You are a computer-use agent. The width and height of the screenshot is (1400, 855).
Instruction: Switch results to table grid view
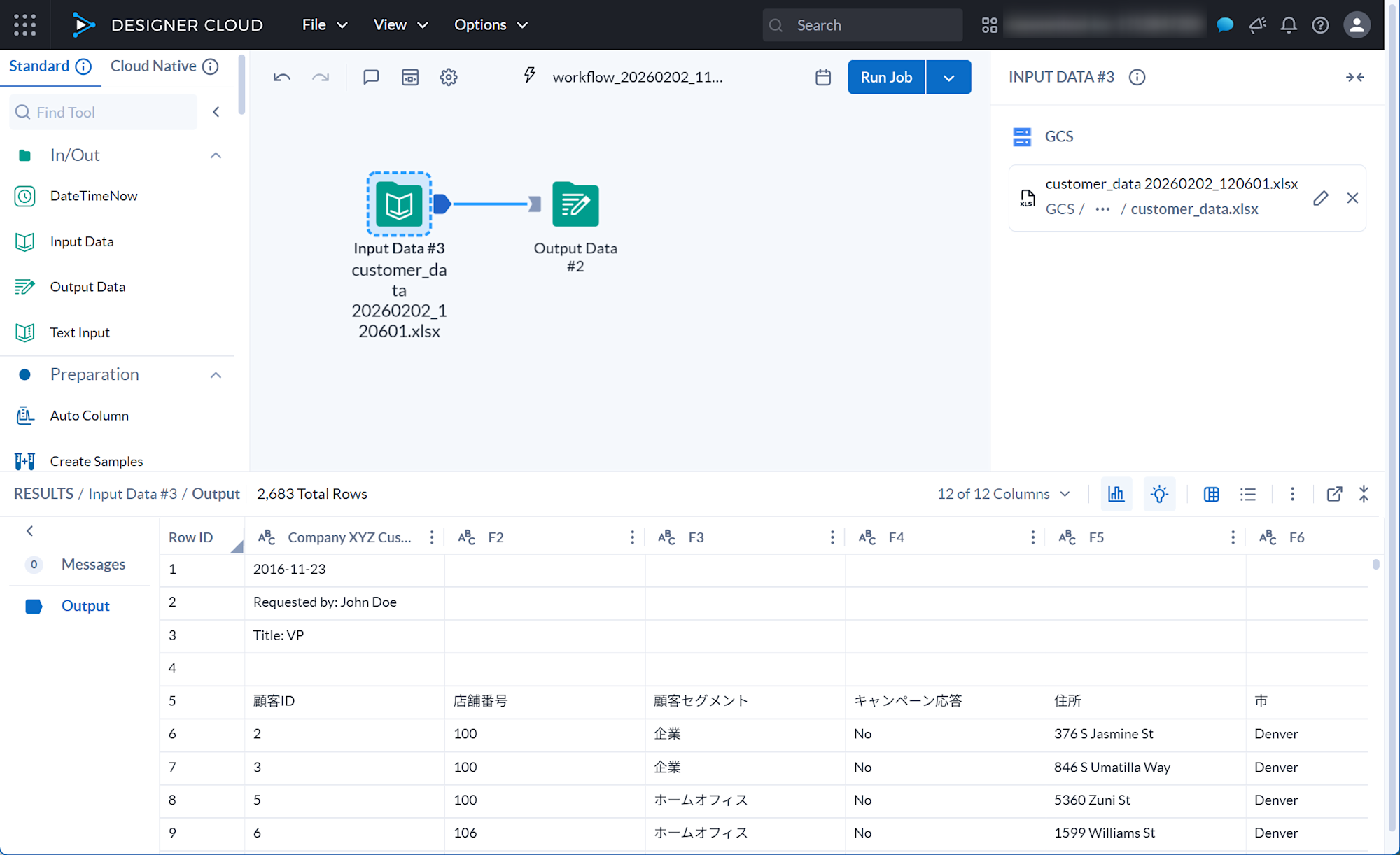click(x=1211, y=494)
